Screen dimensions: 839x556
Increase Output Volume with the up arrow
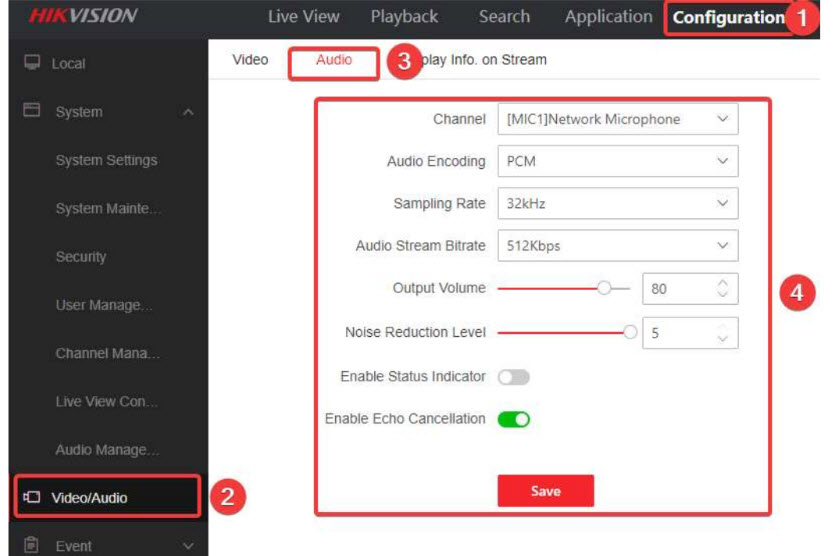click(x=724, y=282)
